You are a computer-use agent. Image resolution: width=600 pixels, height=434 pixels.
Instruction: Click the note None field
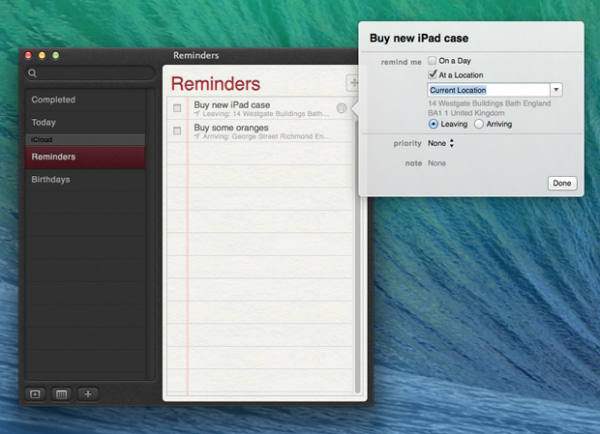click(437, 163)
